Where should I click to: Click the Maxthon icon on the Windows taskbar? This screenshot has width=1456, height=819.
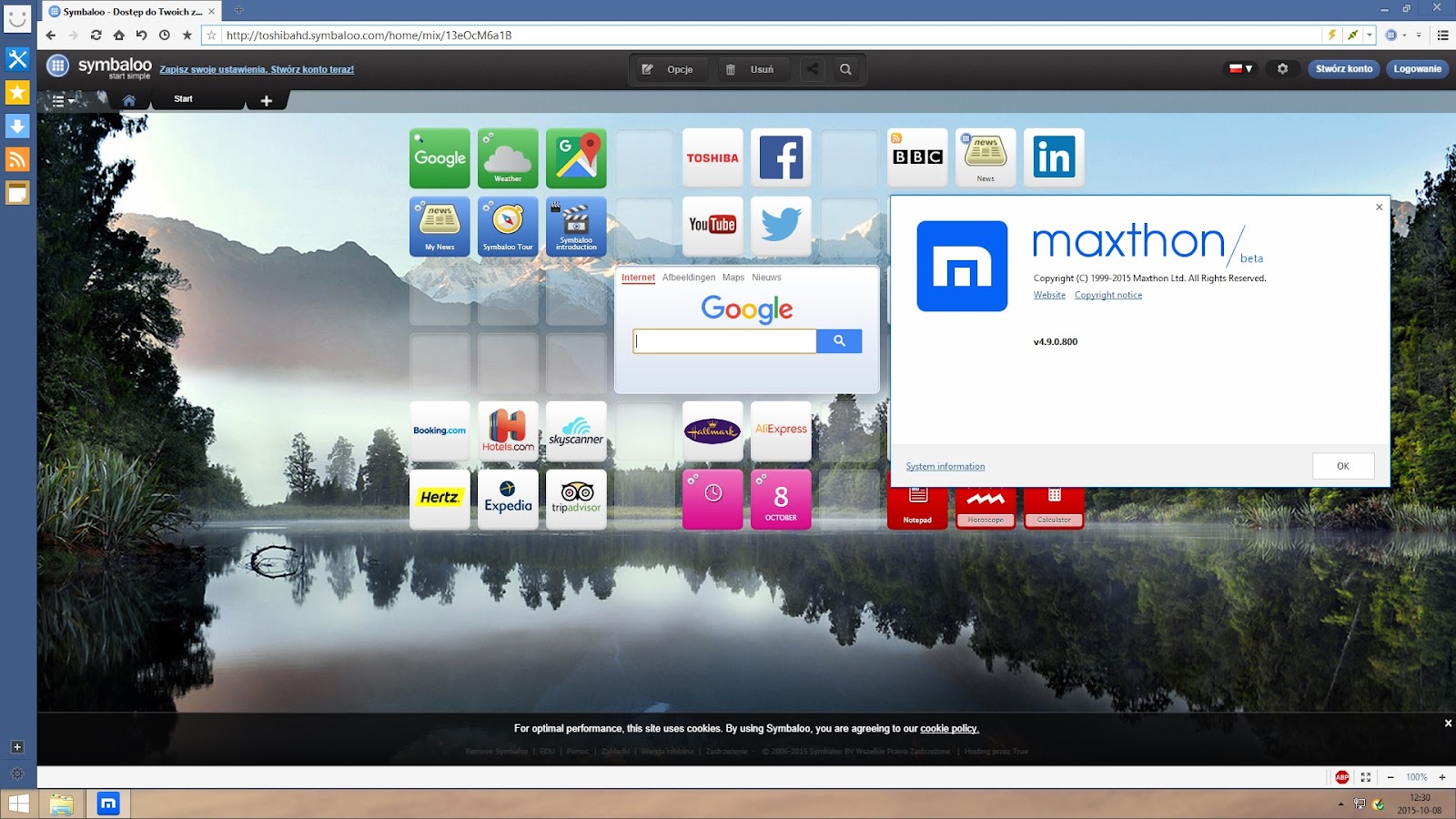(x=108, y=804)
